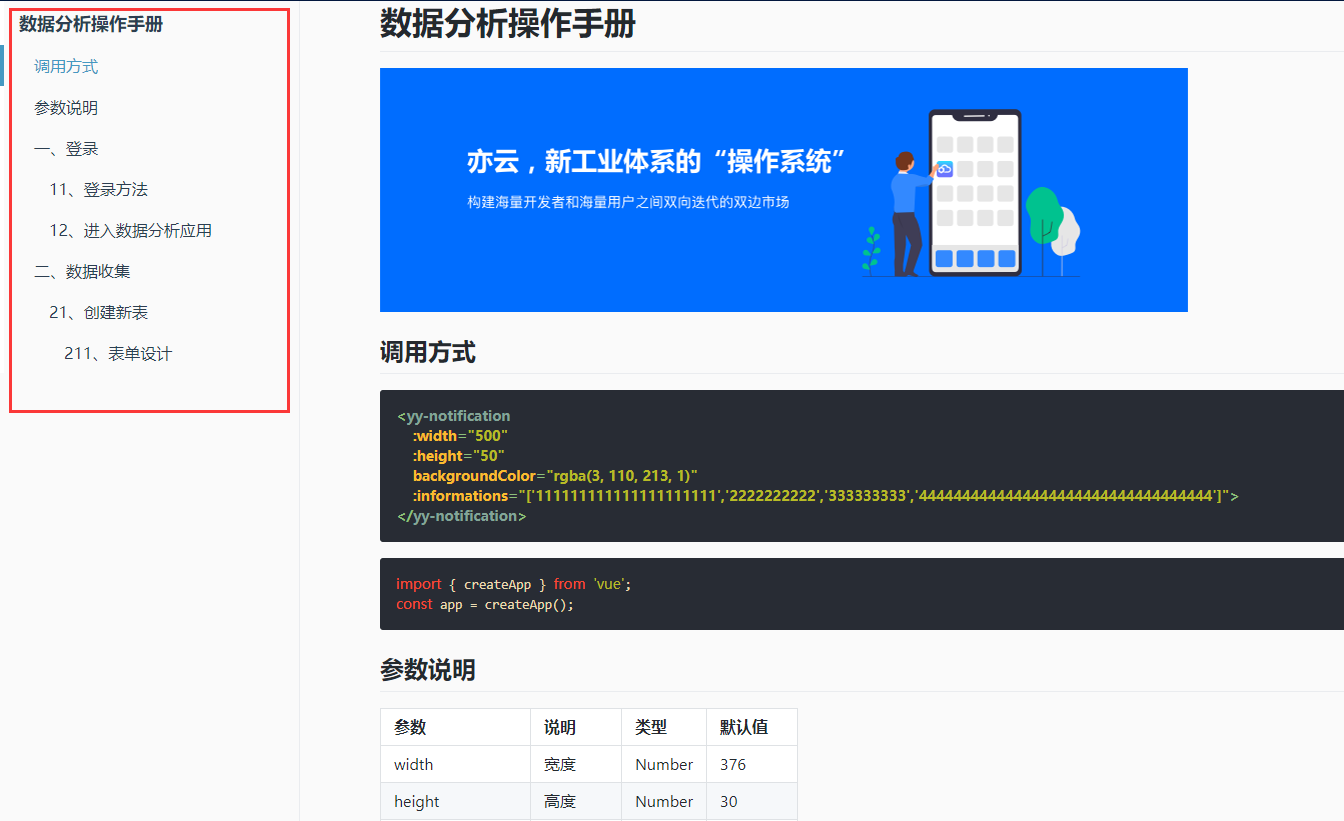Click the yy-notification code block
Screen dimensions: 1344x821
click(x=862, y=466)
